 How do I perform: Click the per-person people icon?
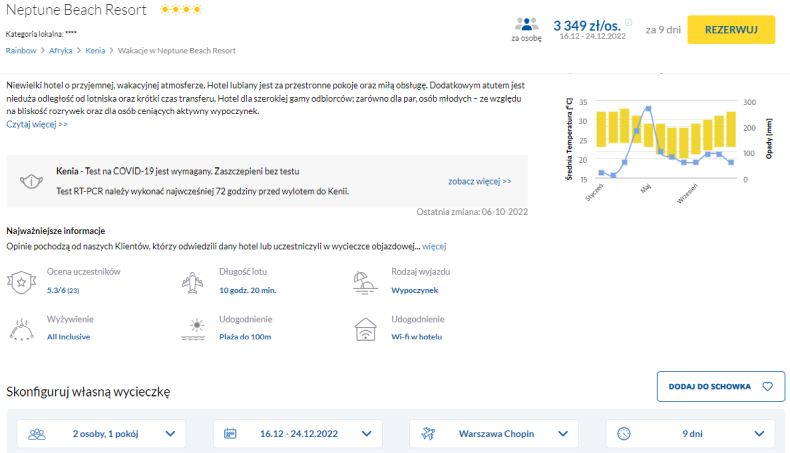tap(526, 26)
